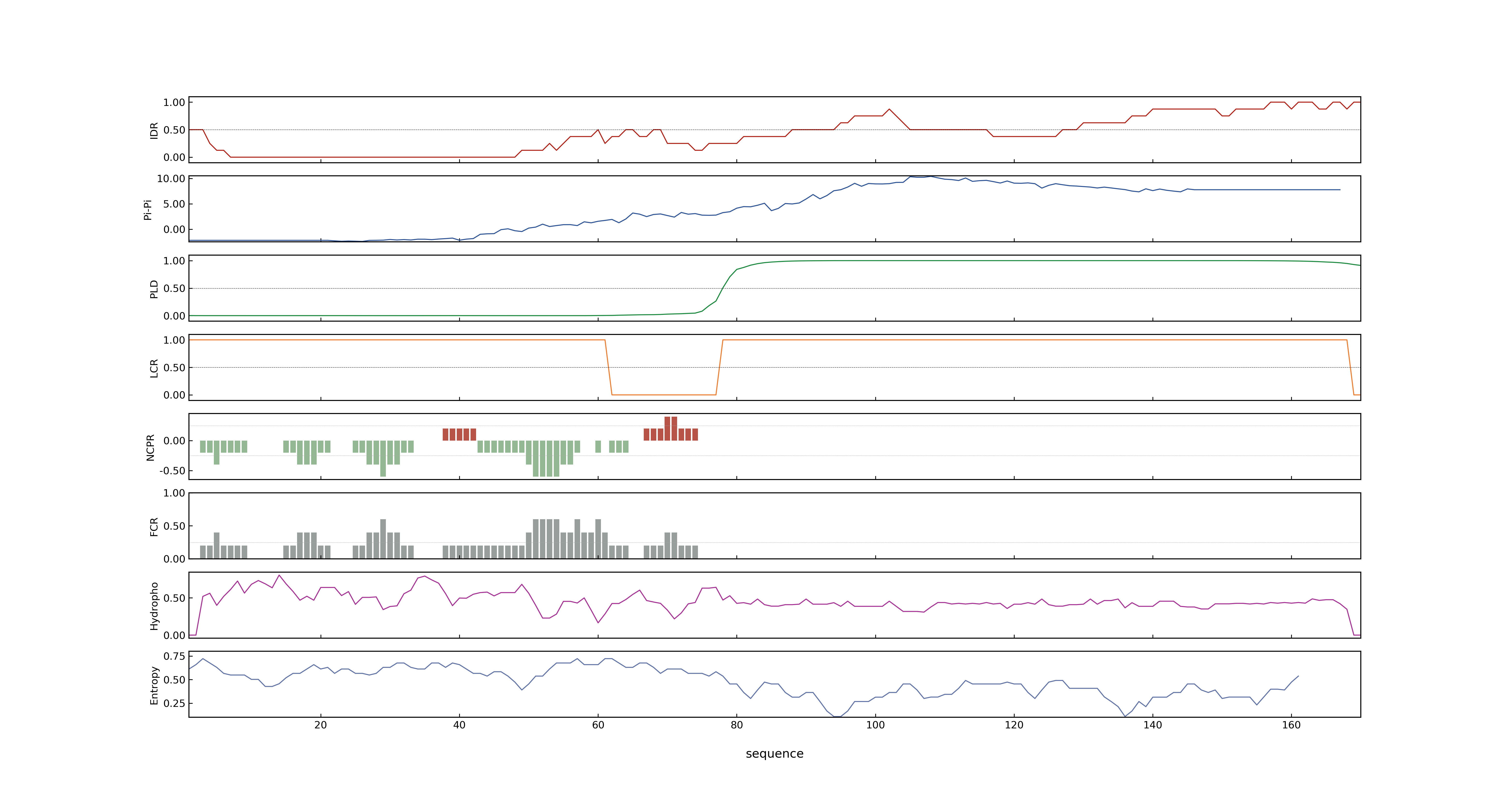Click the LCR curve's zero segment near 68
The image size is (1512, 806).
pos(664,395)
